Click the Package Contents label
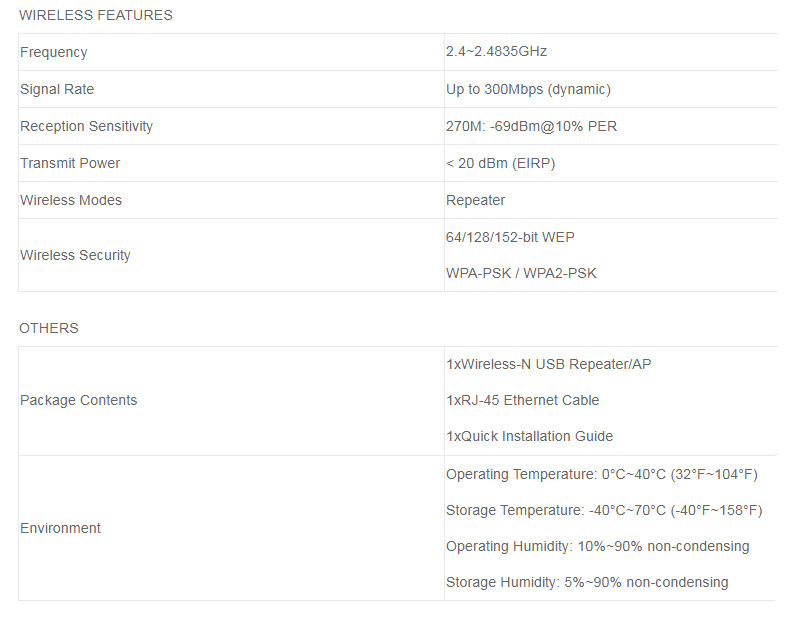Viewport: 790px width, 626px height. point(79,400)
